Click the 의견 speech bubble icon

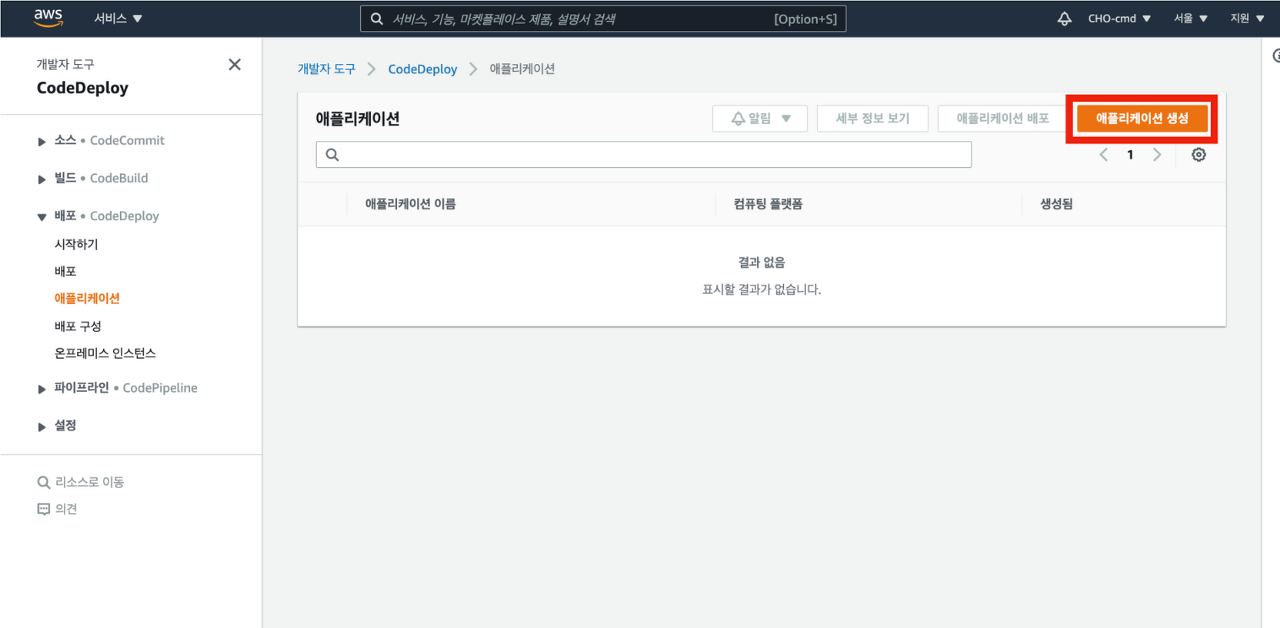(43, 509)
